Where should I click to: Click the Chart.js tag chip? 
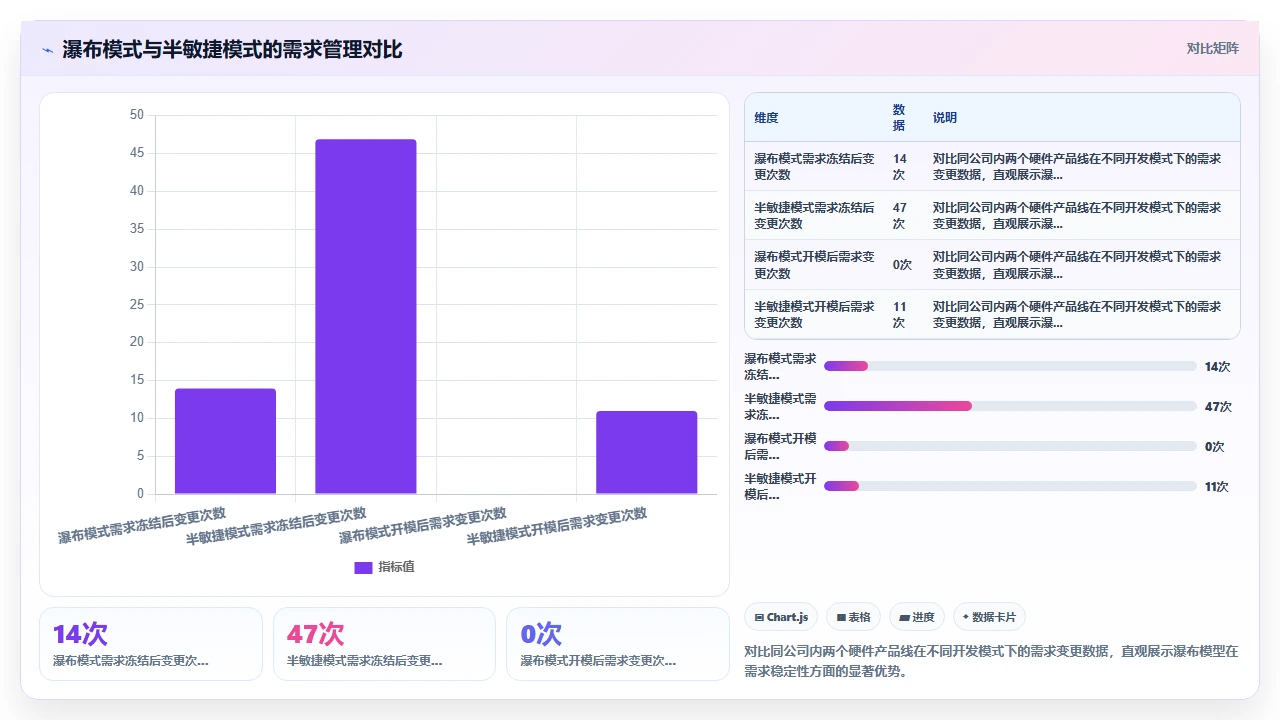(782, 617)
